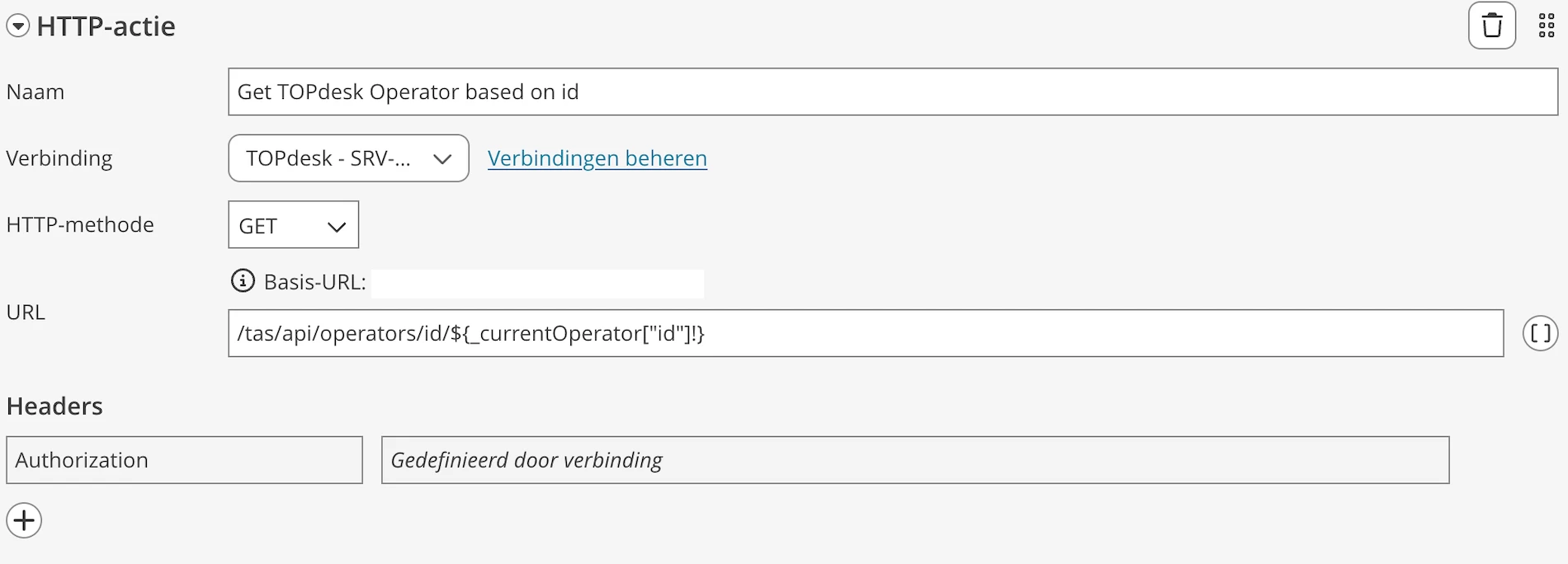Click the HTTP-methode label
Screen dimensions: 1568x564
80,224
